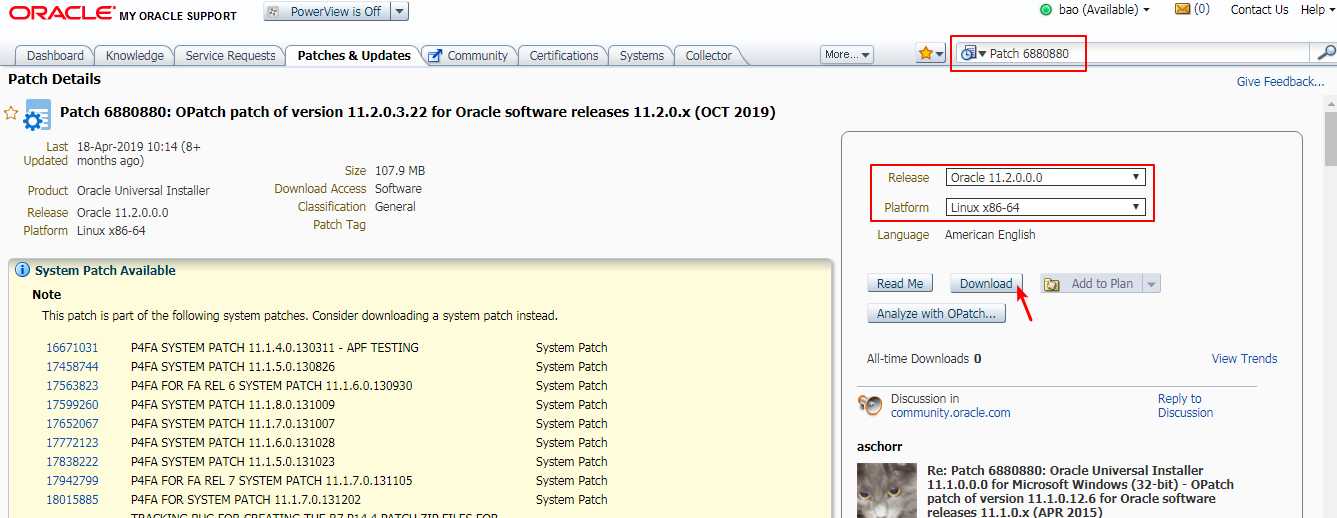Screen dimensions: 1337x518
Task: Click the search magnifier icon
Action: pyautogui.click(x=1326, y=53)
